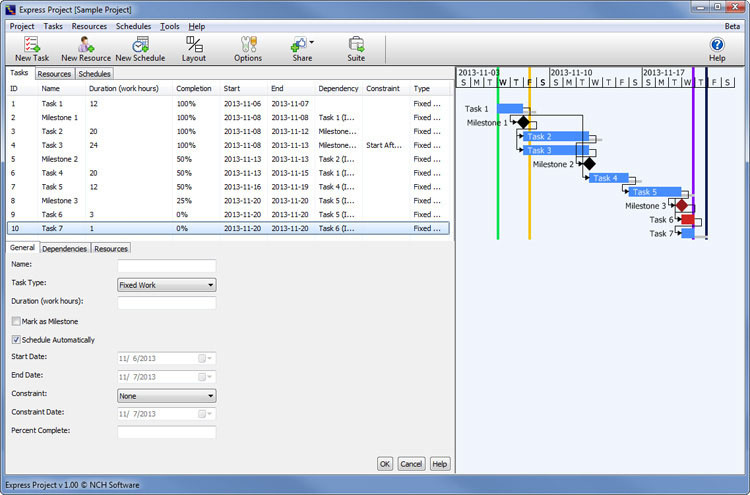Image resolution: width=750 pixels, height=495 pixels.
Task: Click the Express Project title bar icon
Action: pos(10,9)
